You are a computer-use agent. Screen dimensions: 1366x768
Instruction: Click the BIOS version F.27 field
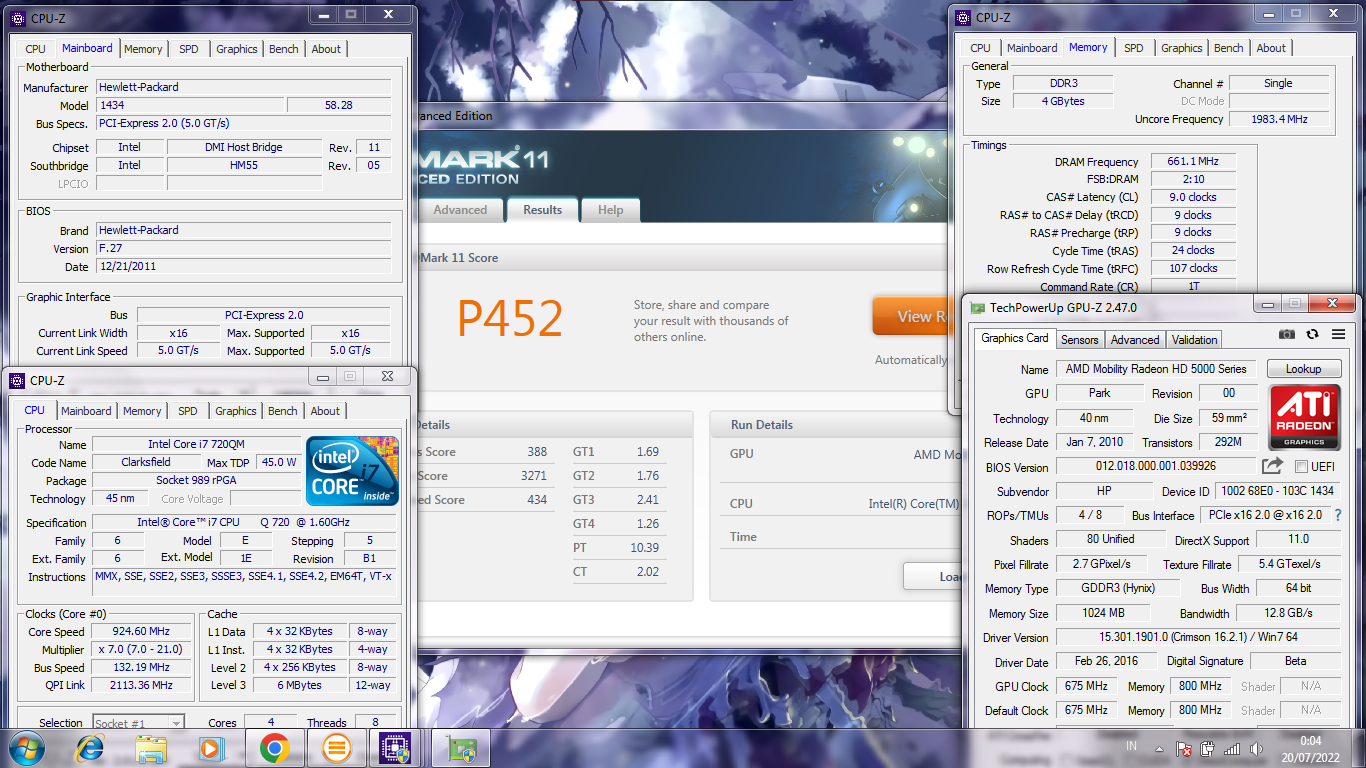[x=243, y=248]
